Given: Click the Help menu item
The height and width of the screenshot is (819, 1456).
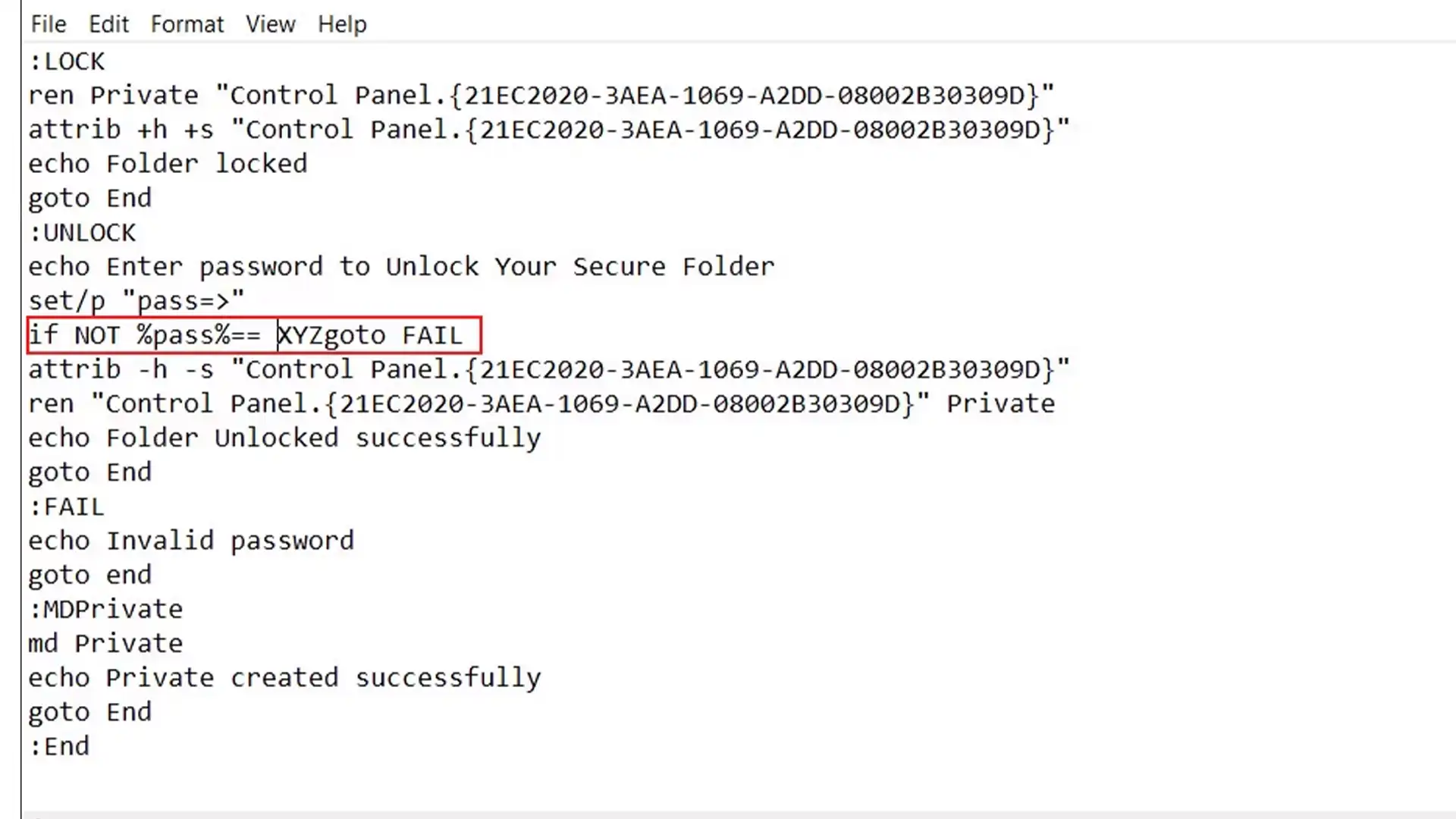Looking at the screenshot, I should click(342, 24).
